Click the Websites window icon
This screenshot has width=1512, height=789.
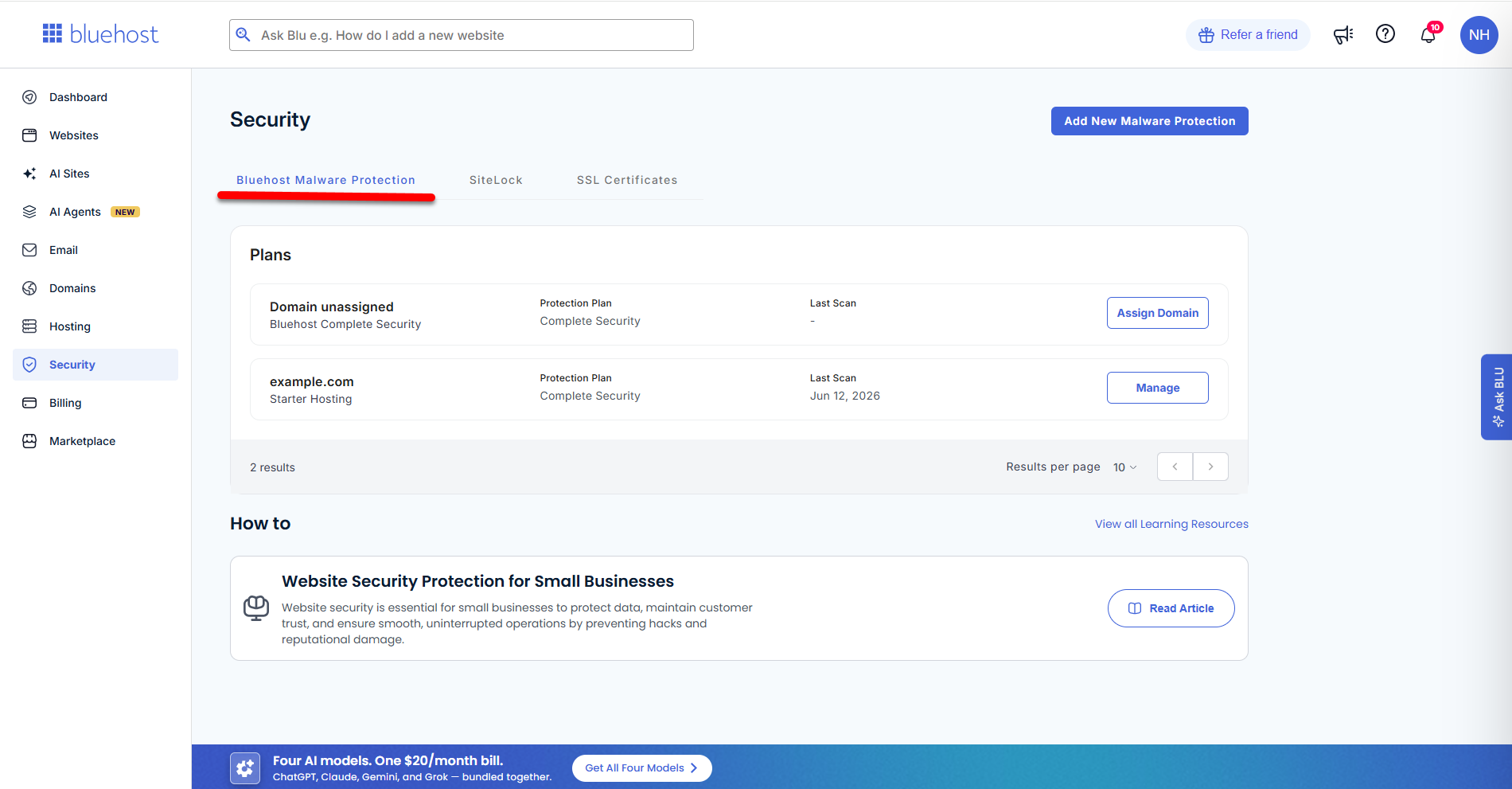[x=29, y=135]
